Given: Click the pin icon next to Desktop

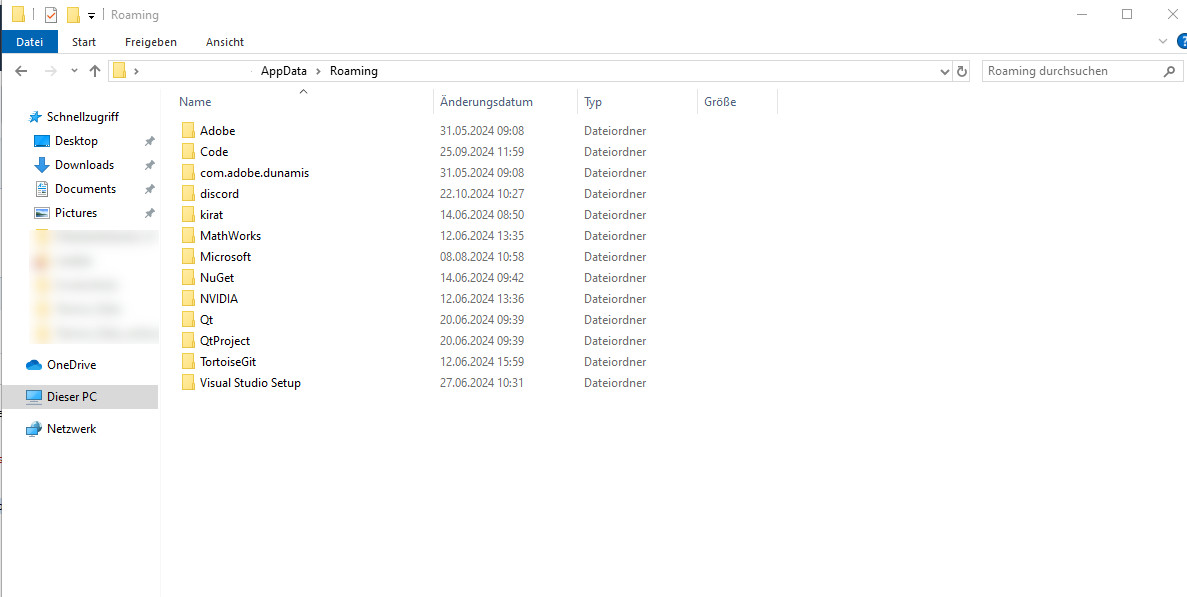Looking at the screenshot, I should point(150,141).
